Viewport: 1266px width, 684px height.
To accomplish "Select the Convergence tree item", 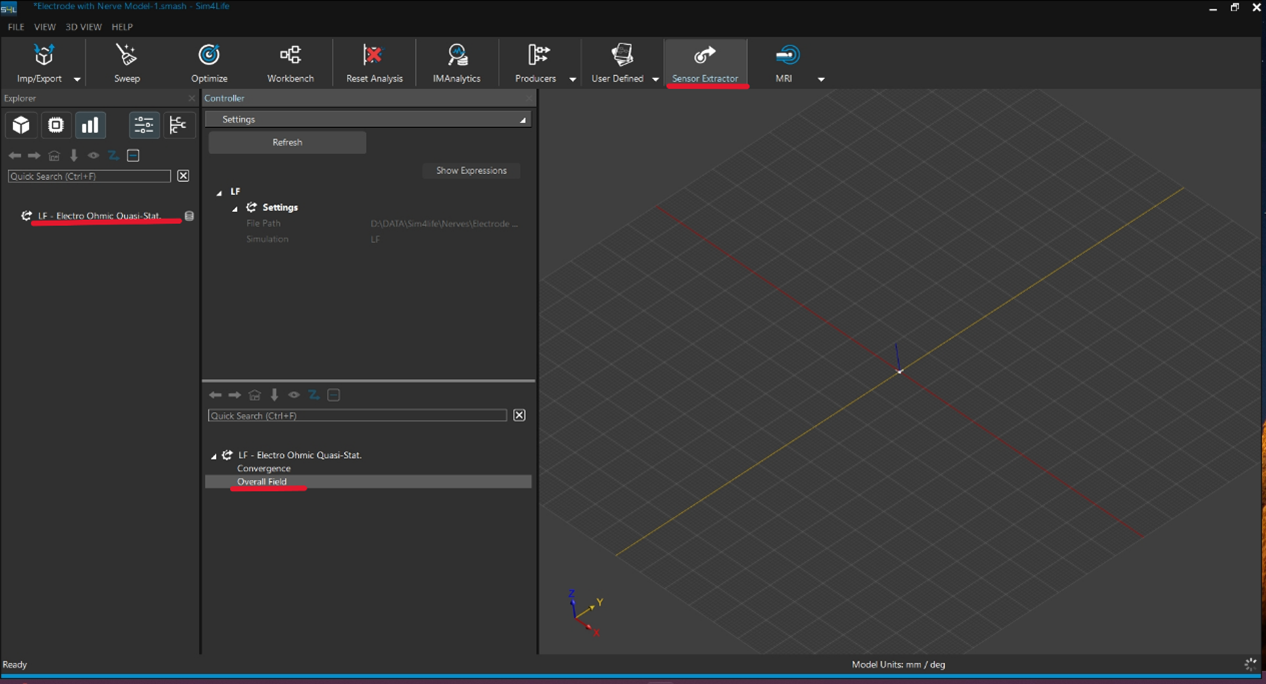I will tap(264, 468).
